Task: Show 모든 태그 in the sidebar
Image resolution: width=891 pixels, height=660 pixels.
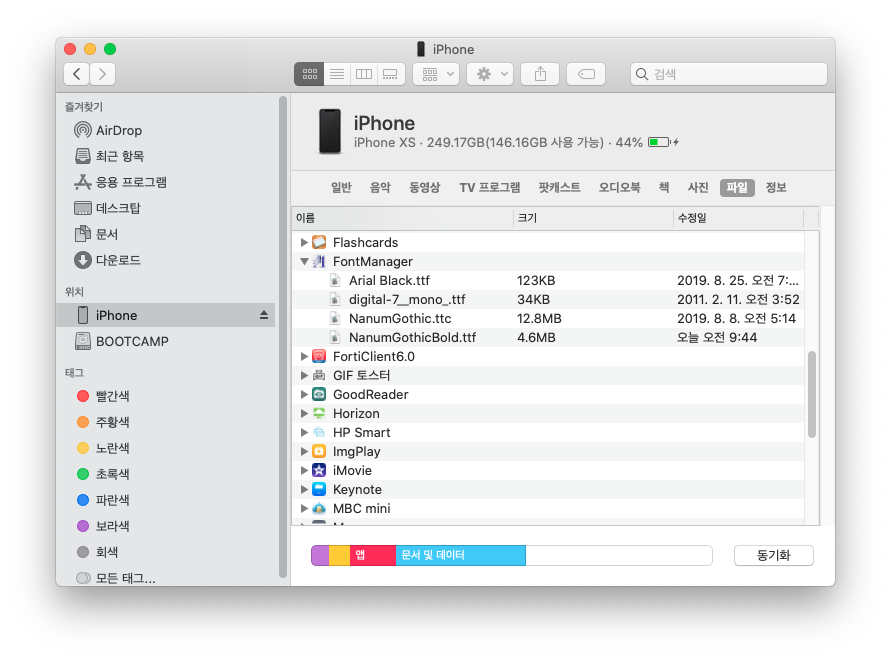Action: tap(165, 578)
